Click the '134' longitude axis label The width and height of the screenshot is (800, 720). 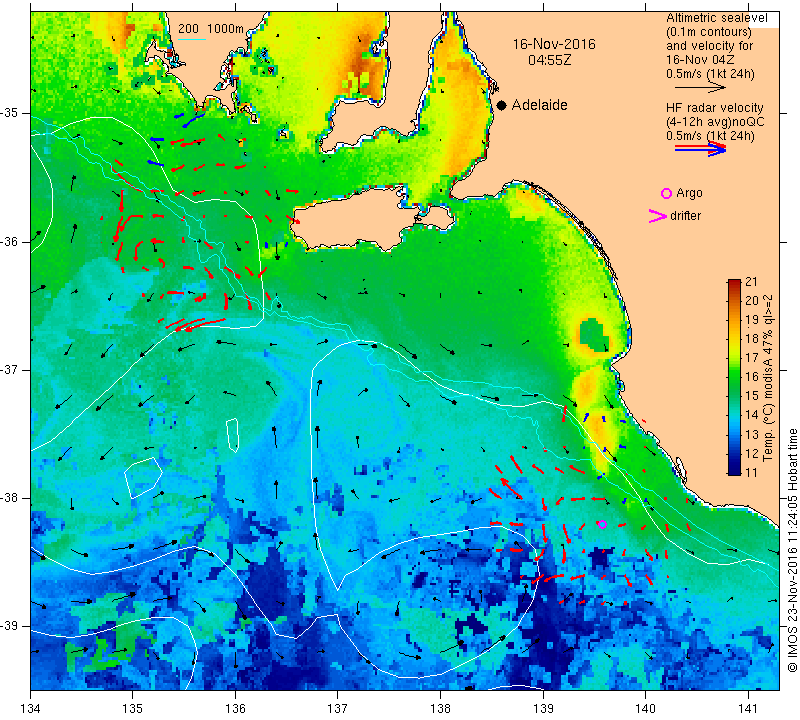tap(31, 708)
